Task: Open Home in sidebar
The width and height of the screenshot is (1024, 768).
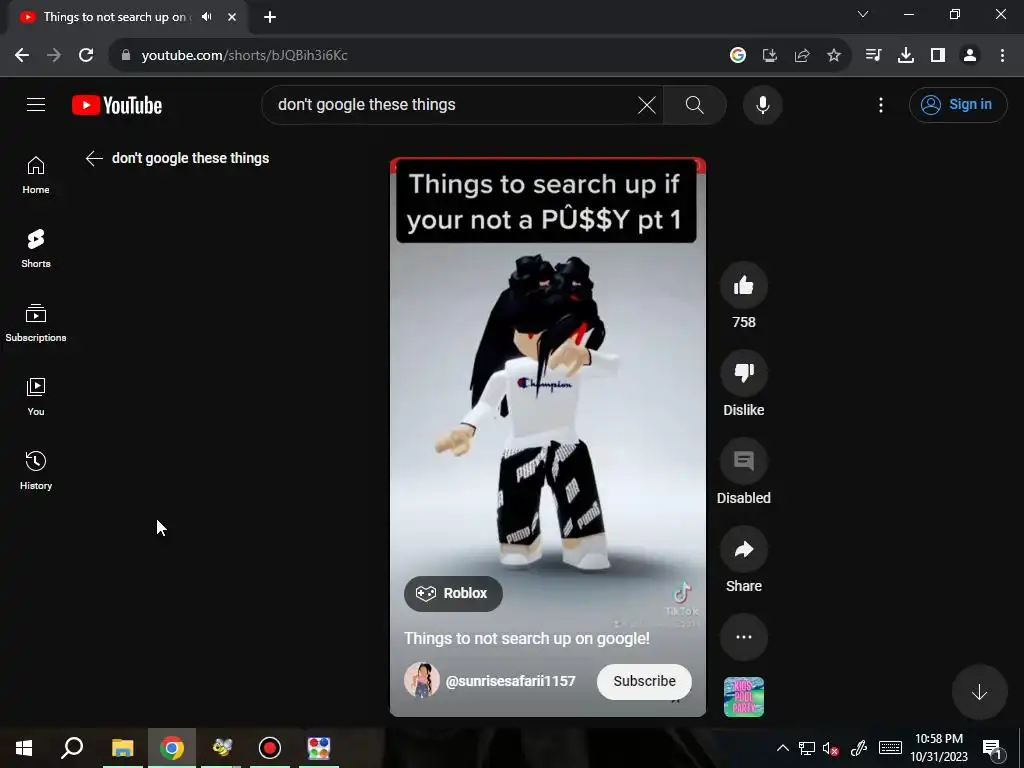Action: pos(36,175)
